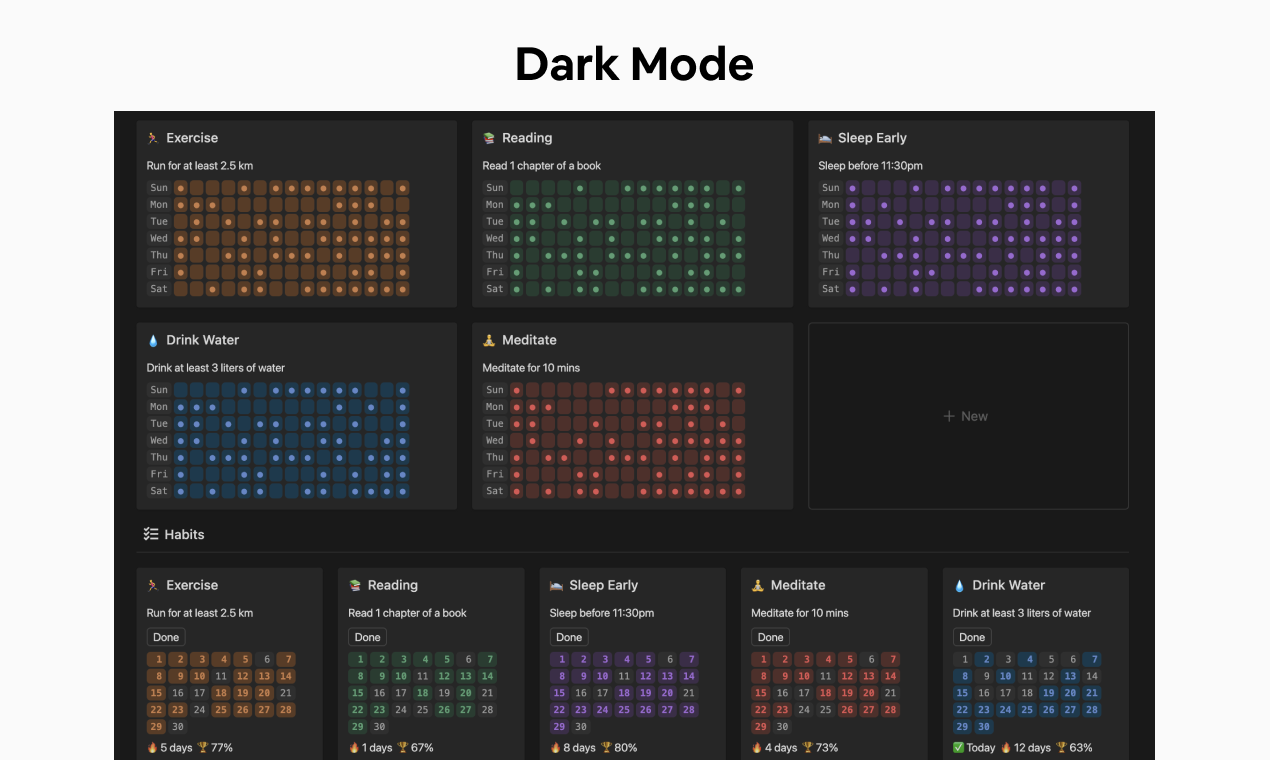Toggle Done on the Sleep Early habit

click(x=568, y=637)
